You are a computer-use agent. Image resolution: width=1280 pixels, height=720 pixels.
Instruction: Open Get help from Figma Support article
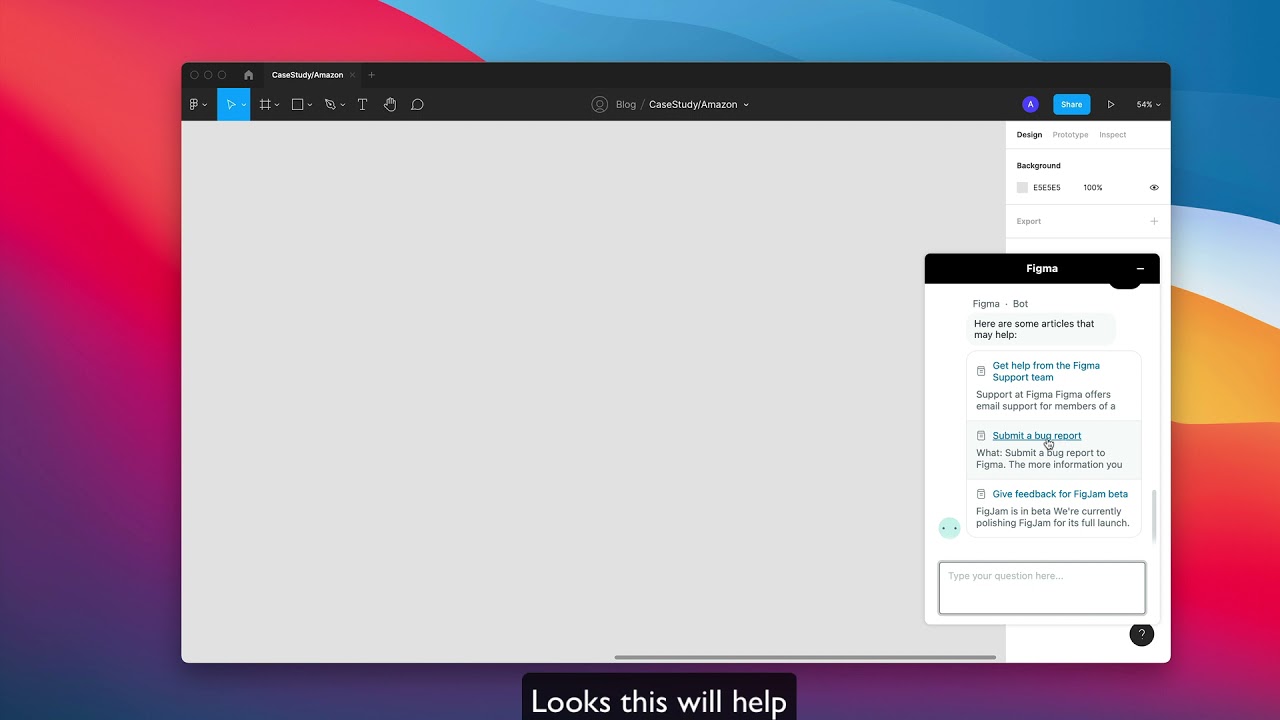tap(1046, 371)
